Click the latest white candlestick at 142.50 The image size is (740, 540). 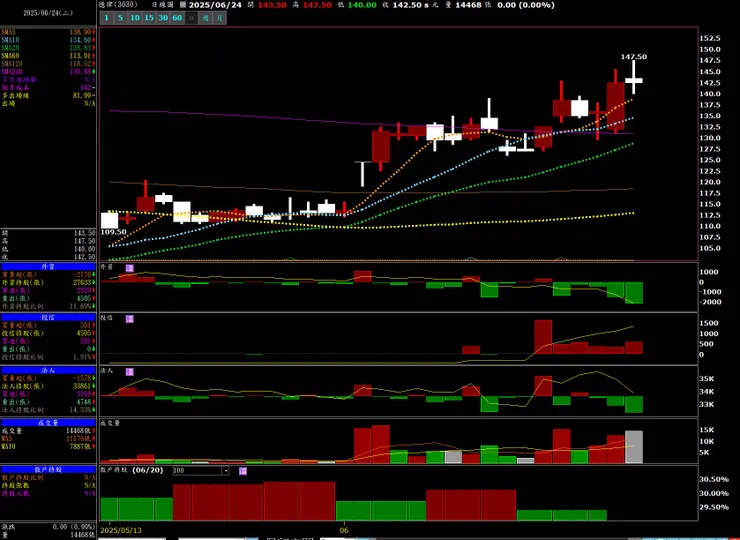[634, 80]
